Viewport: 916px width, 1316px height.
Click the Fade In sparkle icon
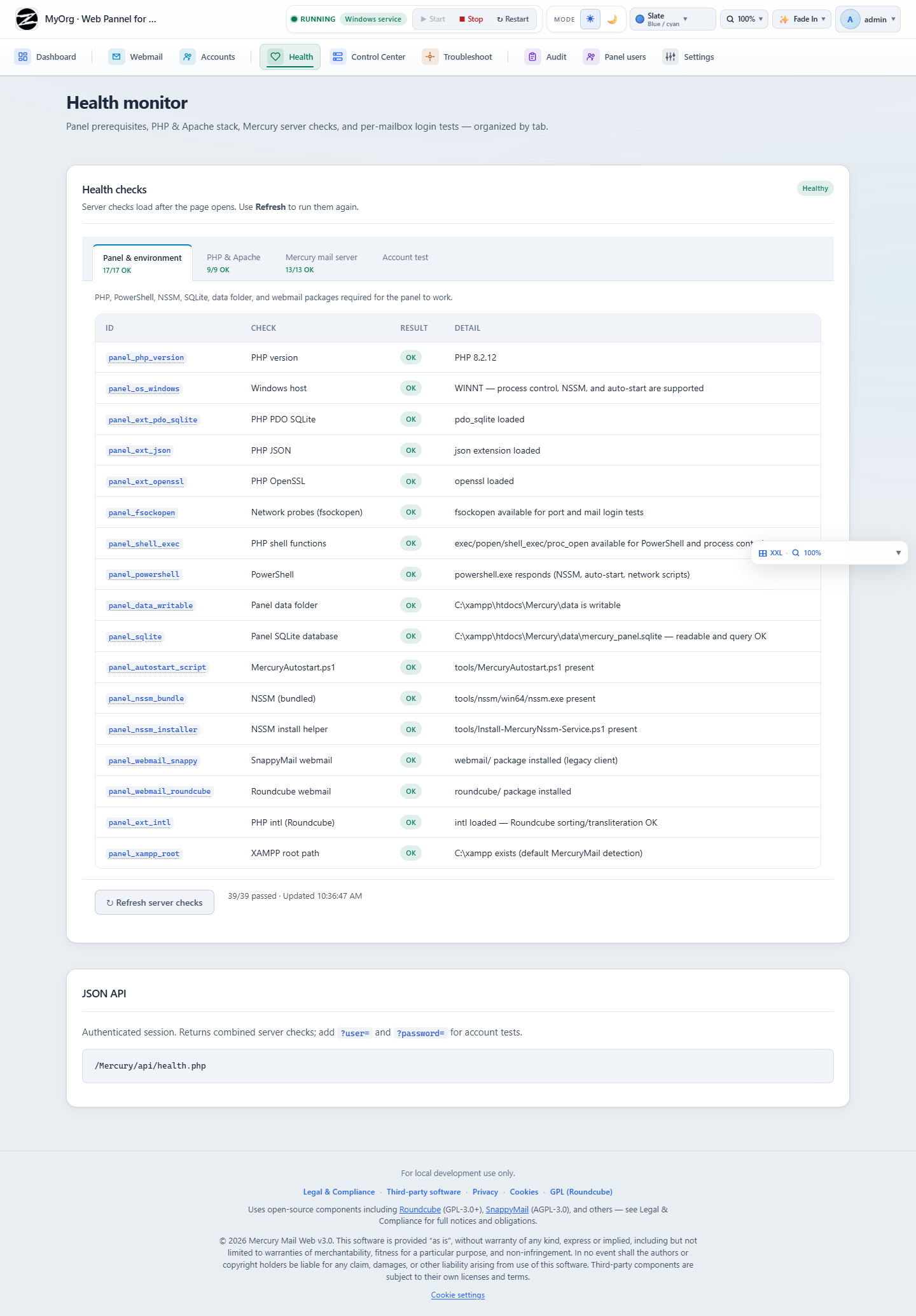[x=784, y=19]
